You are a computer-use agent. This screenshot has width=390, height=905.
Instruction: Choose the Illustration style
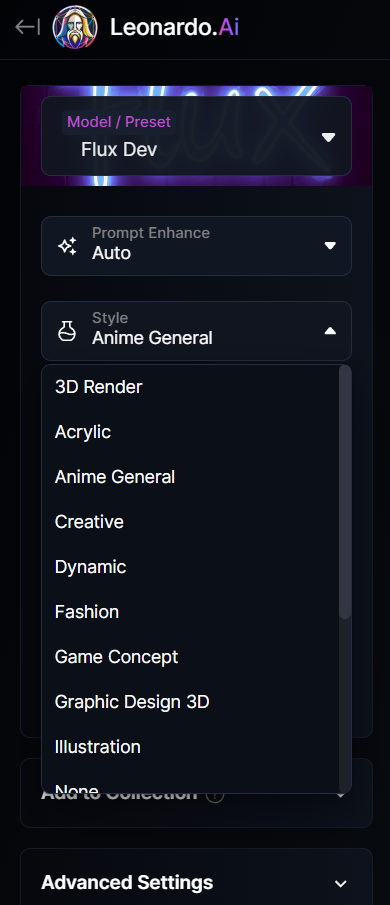(x=190, y=747)
